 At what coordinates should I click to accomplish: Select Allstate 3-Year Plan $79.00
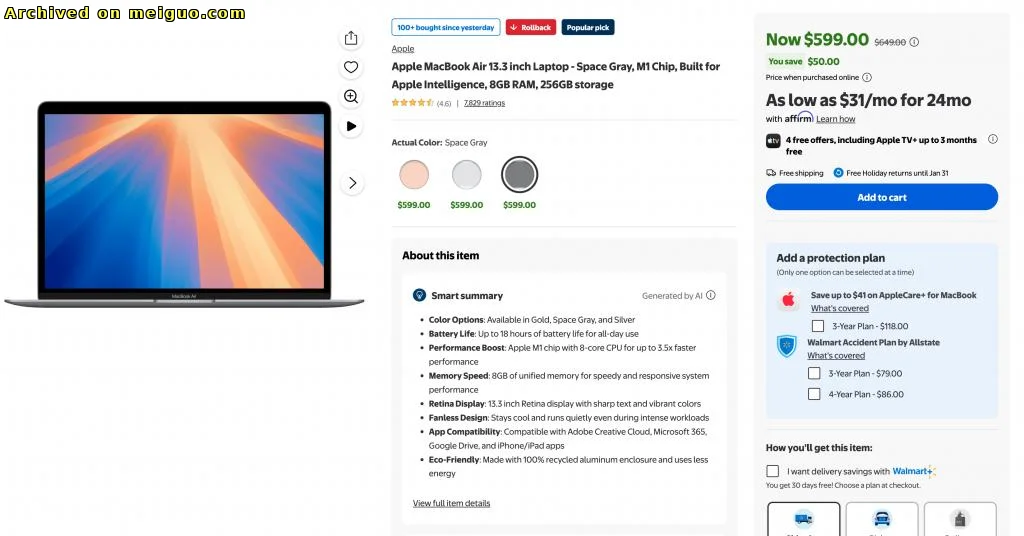pyautogui.click(x=814, y=373)
